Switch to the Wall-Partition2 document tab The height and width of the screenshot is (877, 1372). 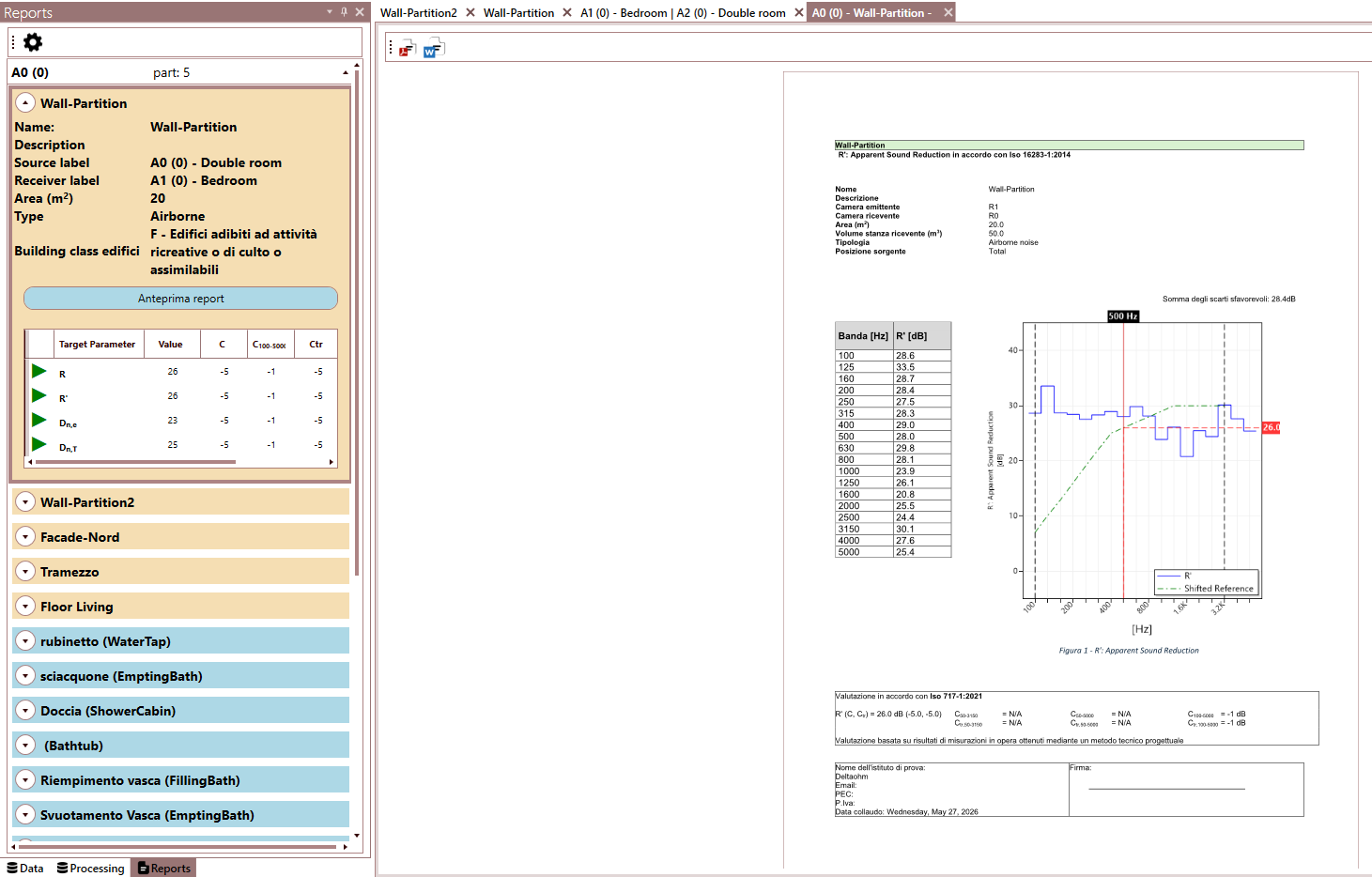click(419, 13)
